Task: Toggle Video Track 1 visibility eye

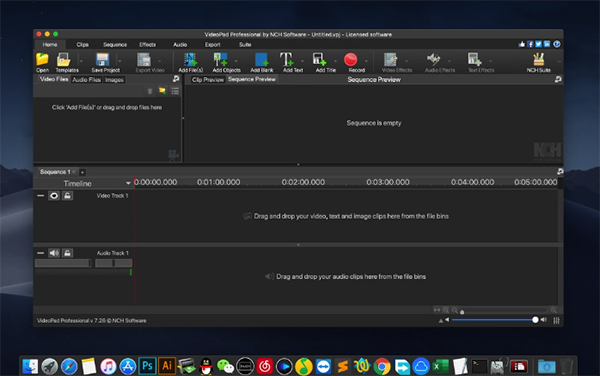Action: [x=54, y=196]
